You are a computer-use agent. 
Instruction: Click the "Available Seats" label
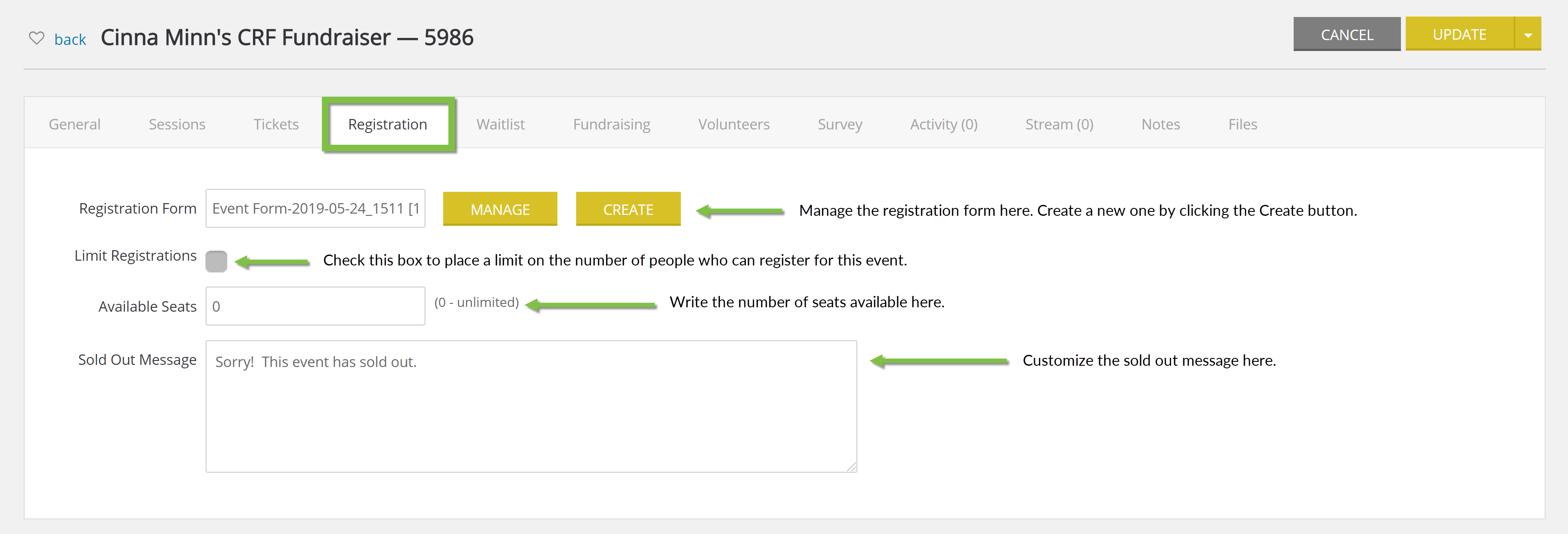point(147,306)
